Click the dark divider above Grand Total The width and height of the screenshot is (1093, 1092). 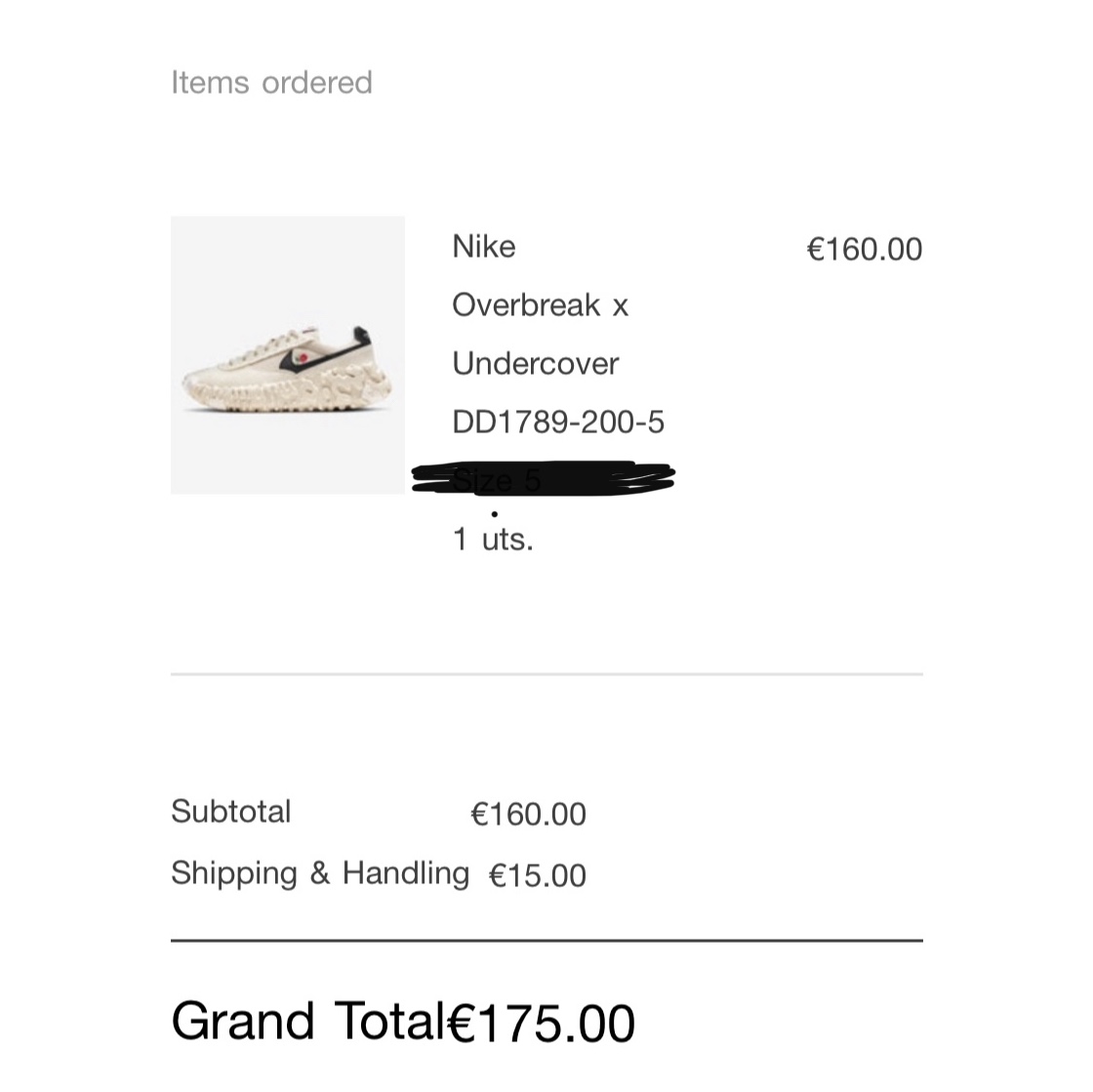click(546, 941)
